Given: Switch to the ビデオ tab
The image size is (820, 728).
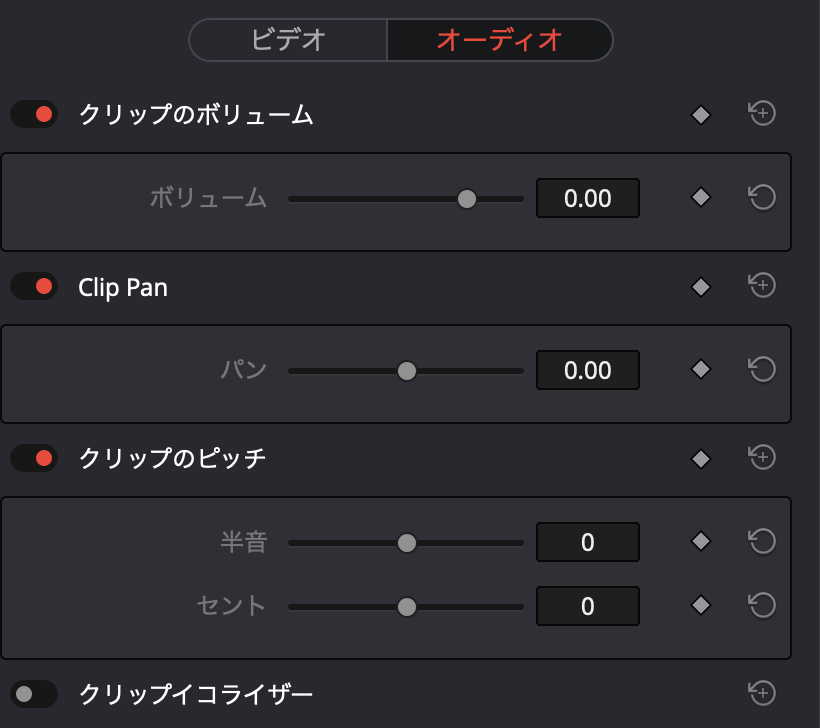Looking at the screenshot, I should point(288,40).
